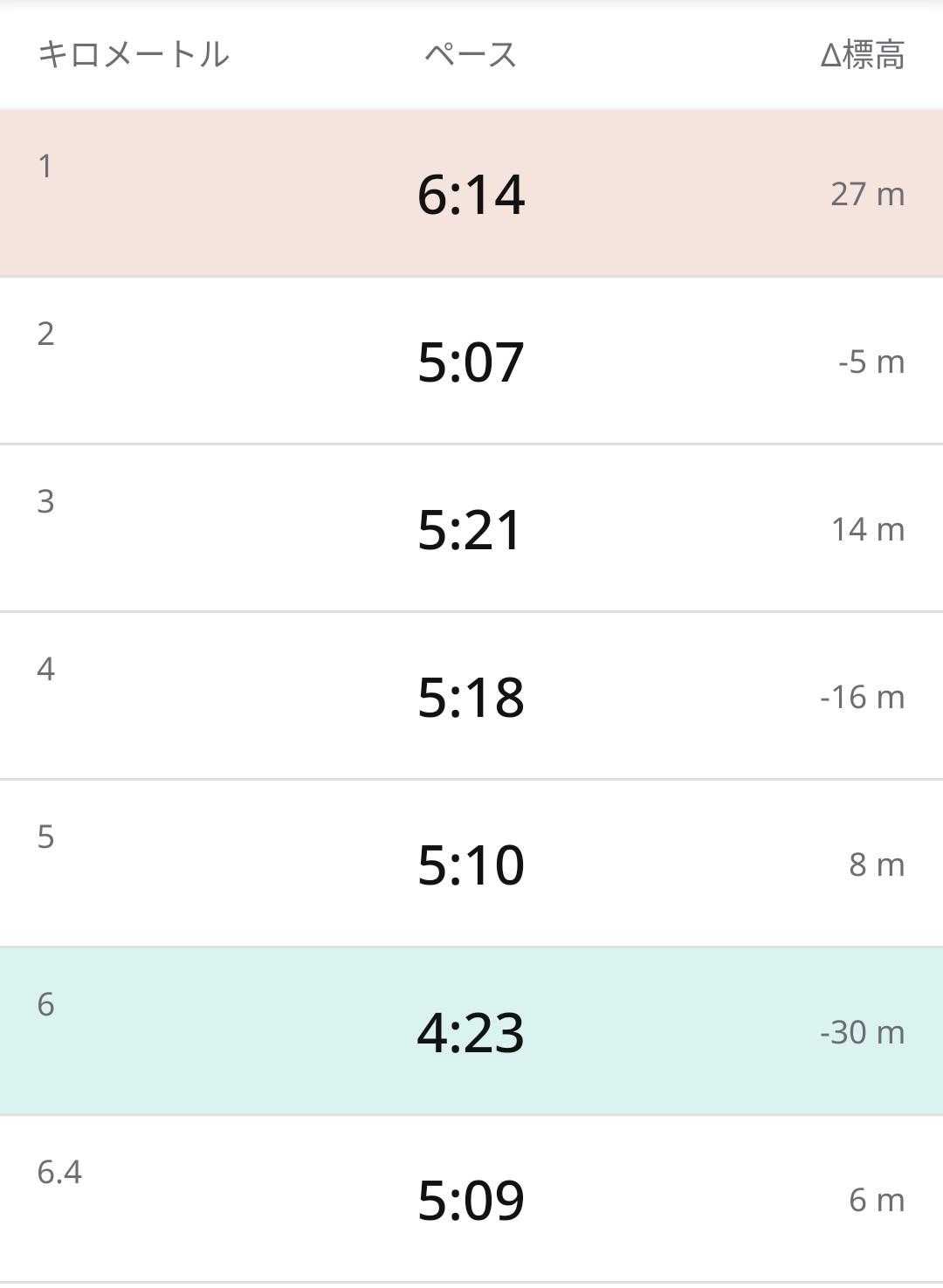Click the -5 m elevation change
Screen dimensions: 943x1288
click(x=871, y=362)
